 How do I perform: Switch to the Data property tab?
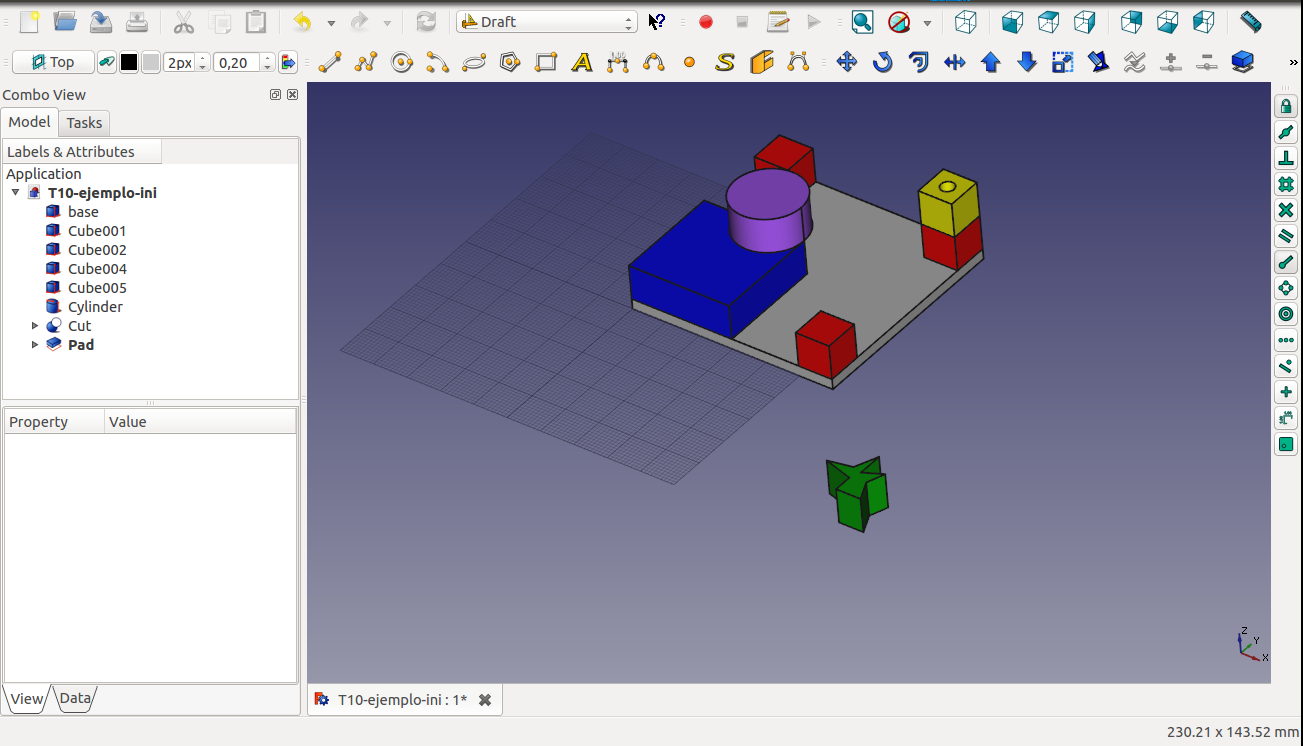pos(75,698)
